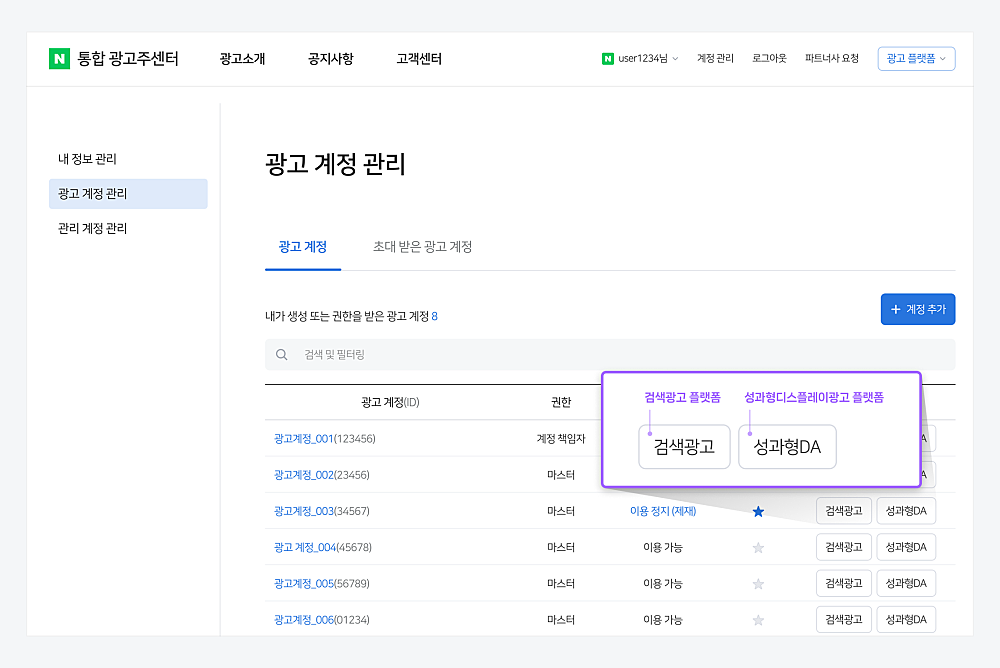Click 계정 관리 in the header
Image resolution: width=1000 pixels, height=668 pixels.
pyautogui.click(x=715, y=59)
